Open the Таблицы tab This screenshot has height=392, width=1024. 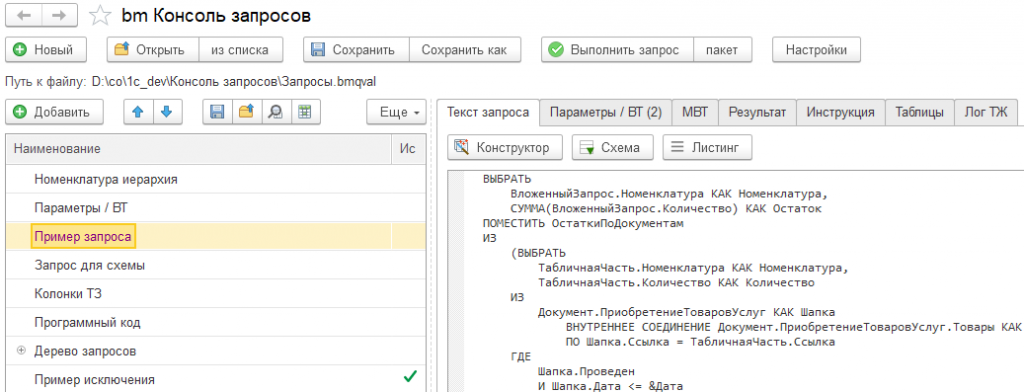click(x=920, y=112)
